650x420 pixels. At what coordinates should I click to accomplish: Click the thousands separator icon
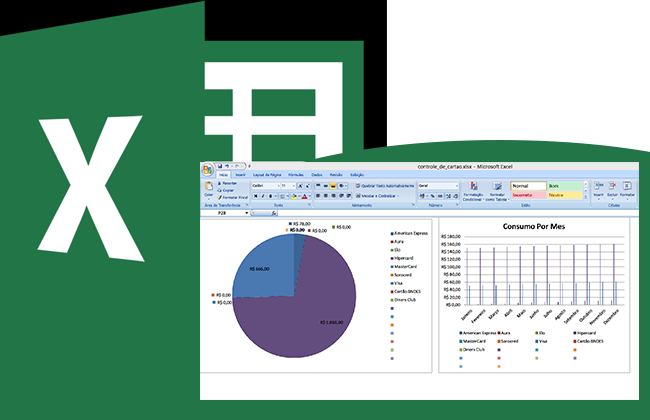(440, 196)
